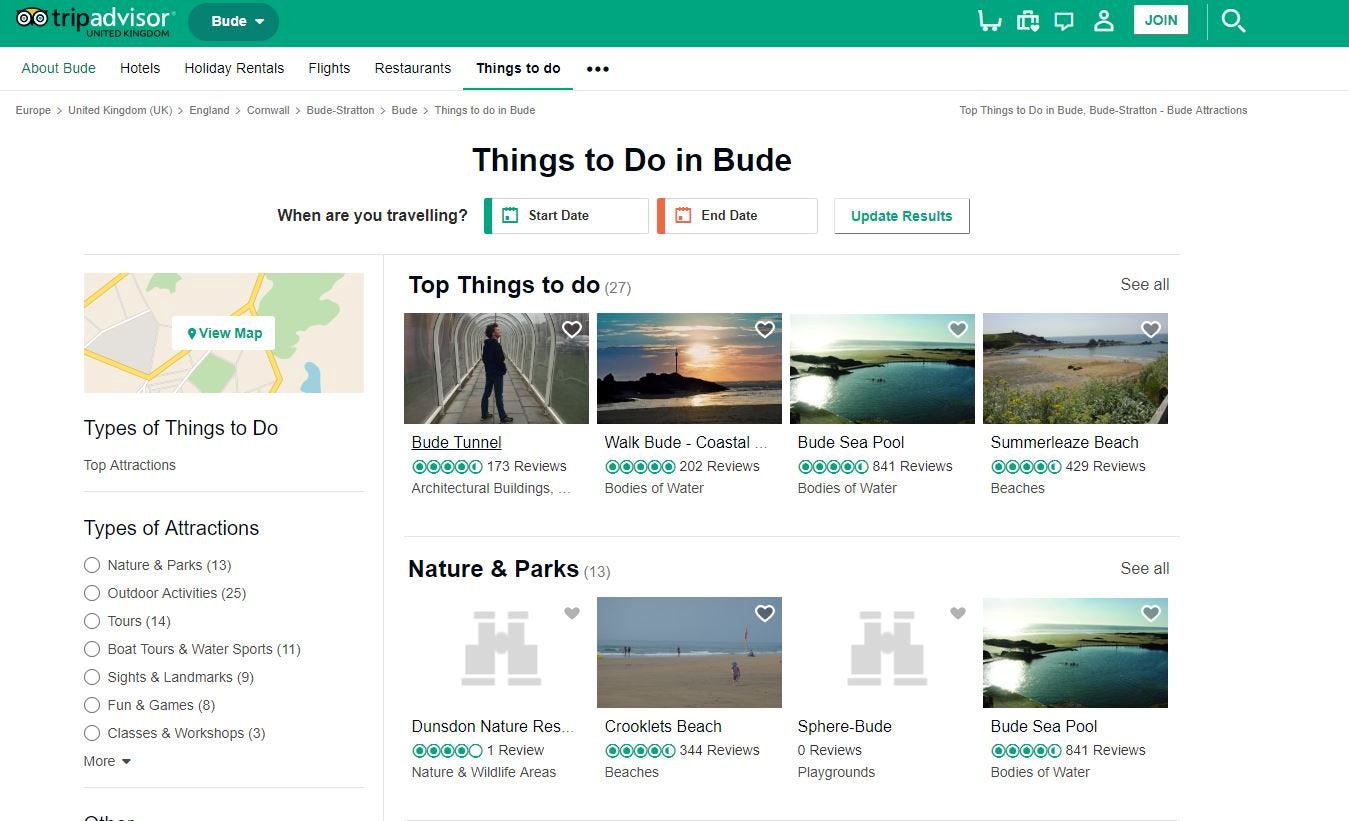Click Update Results button

901,216
